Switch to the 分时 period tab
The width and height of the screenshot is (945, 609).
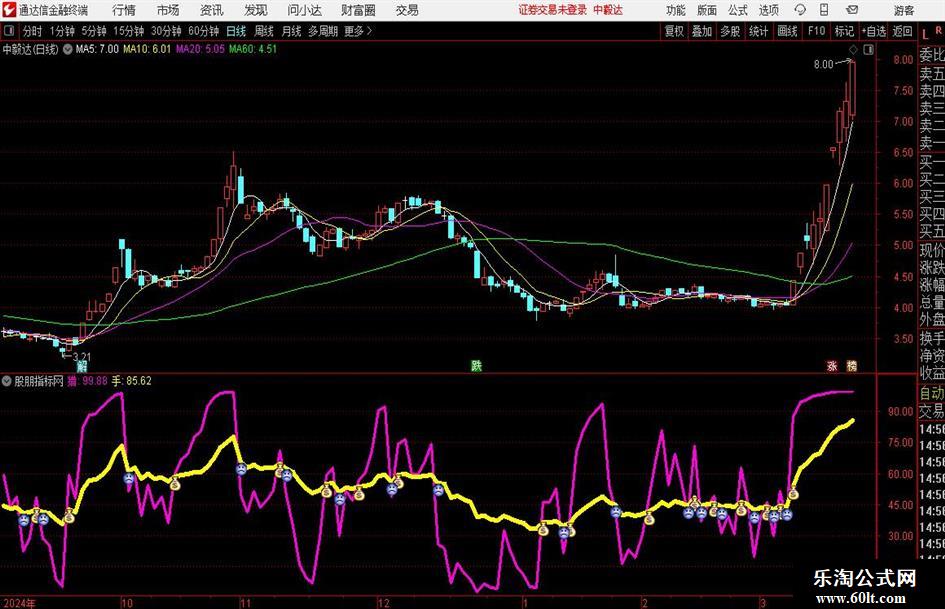point(32,31)
